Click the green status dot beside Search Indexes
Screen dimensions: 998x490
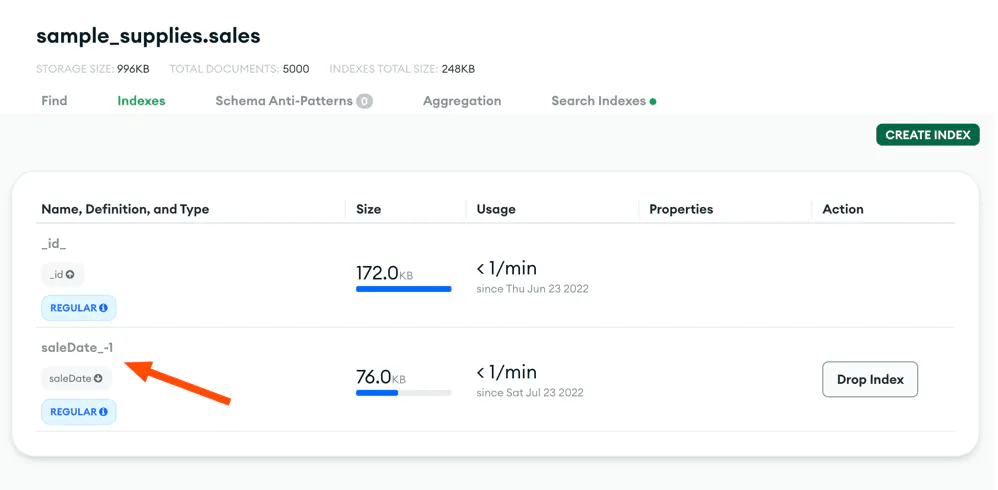click(x=653, y=101)
